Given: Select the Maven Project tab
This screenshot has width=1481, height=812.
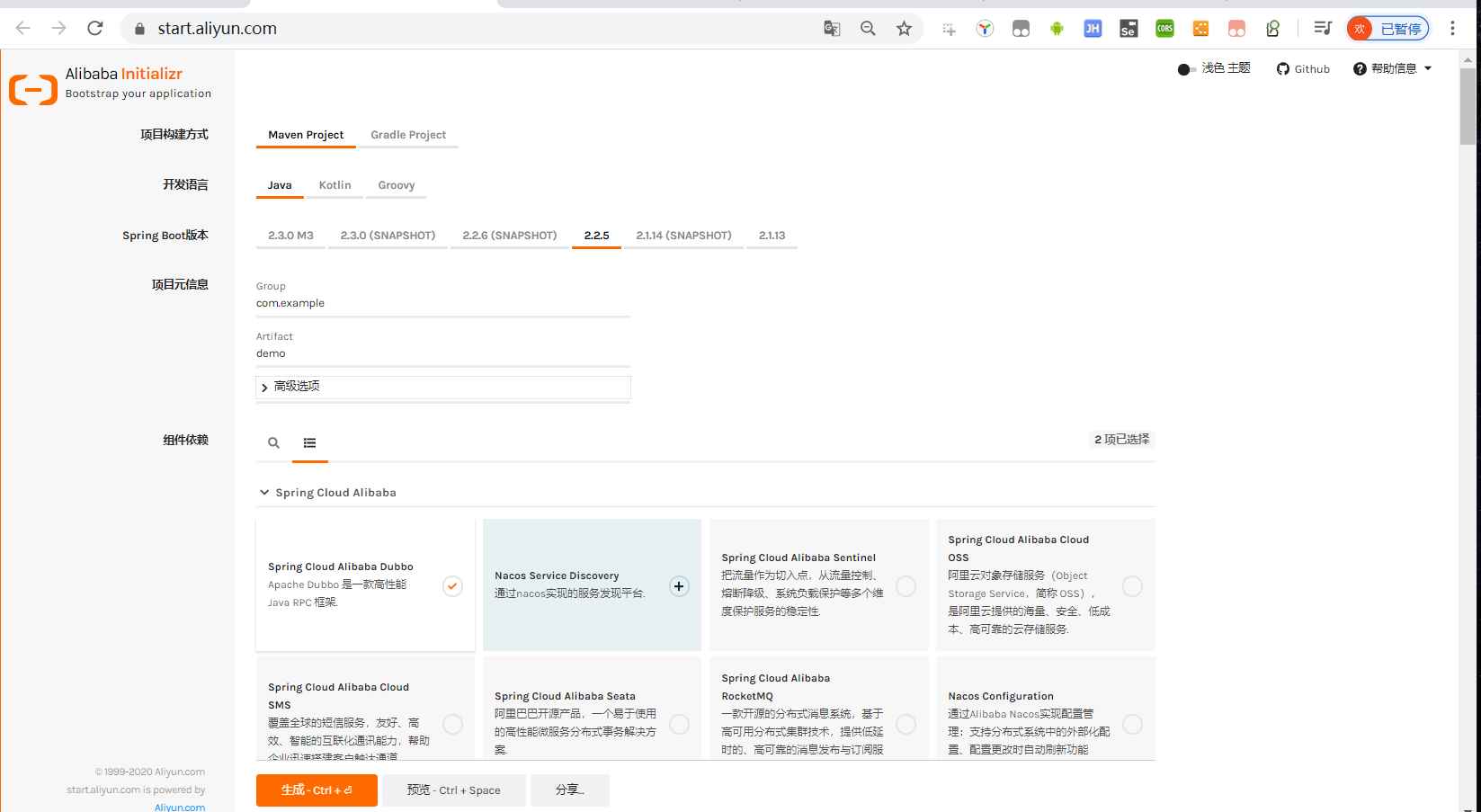Looking at the screenshot, I should 306,135.
